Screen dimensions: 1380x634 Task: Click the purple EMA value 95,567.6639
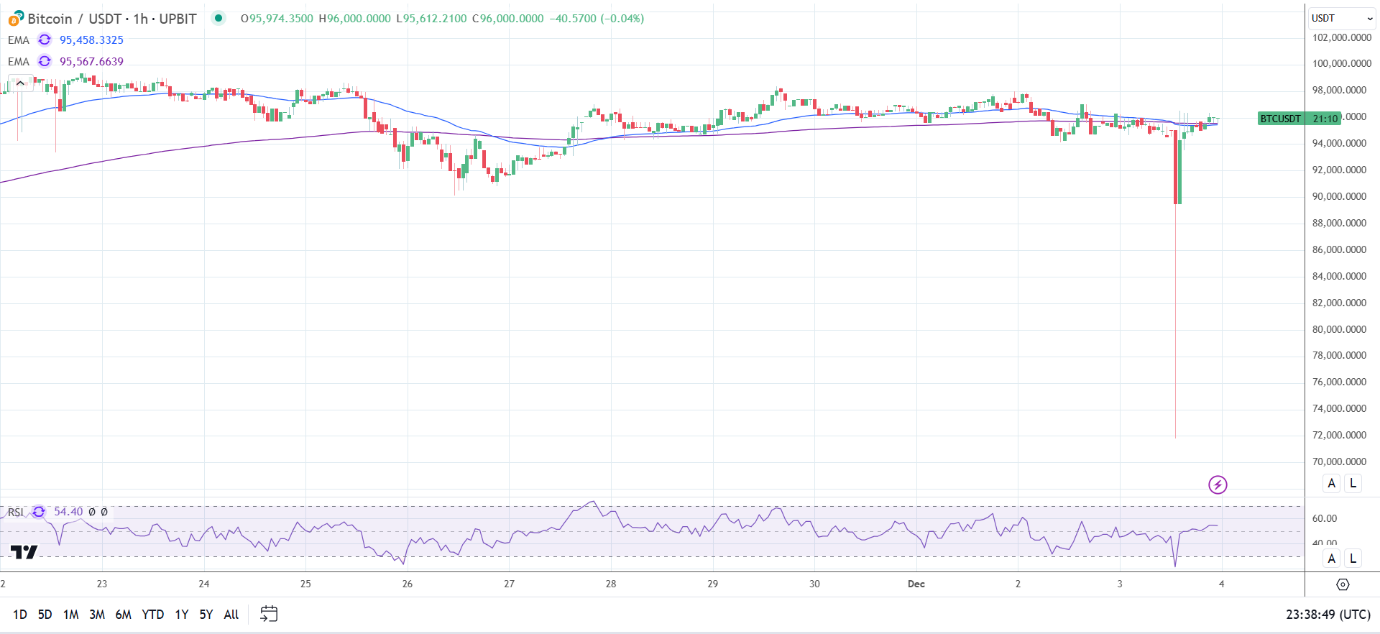tap(92, 62)
